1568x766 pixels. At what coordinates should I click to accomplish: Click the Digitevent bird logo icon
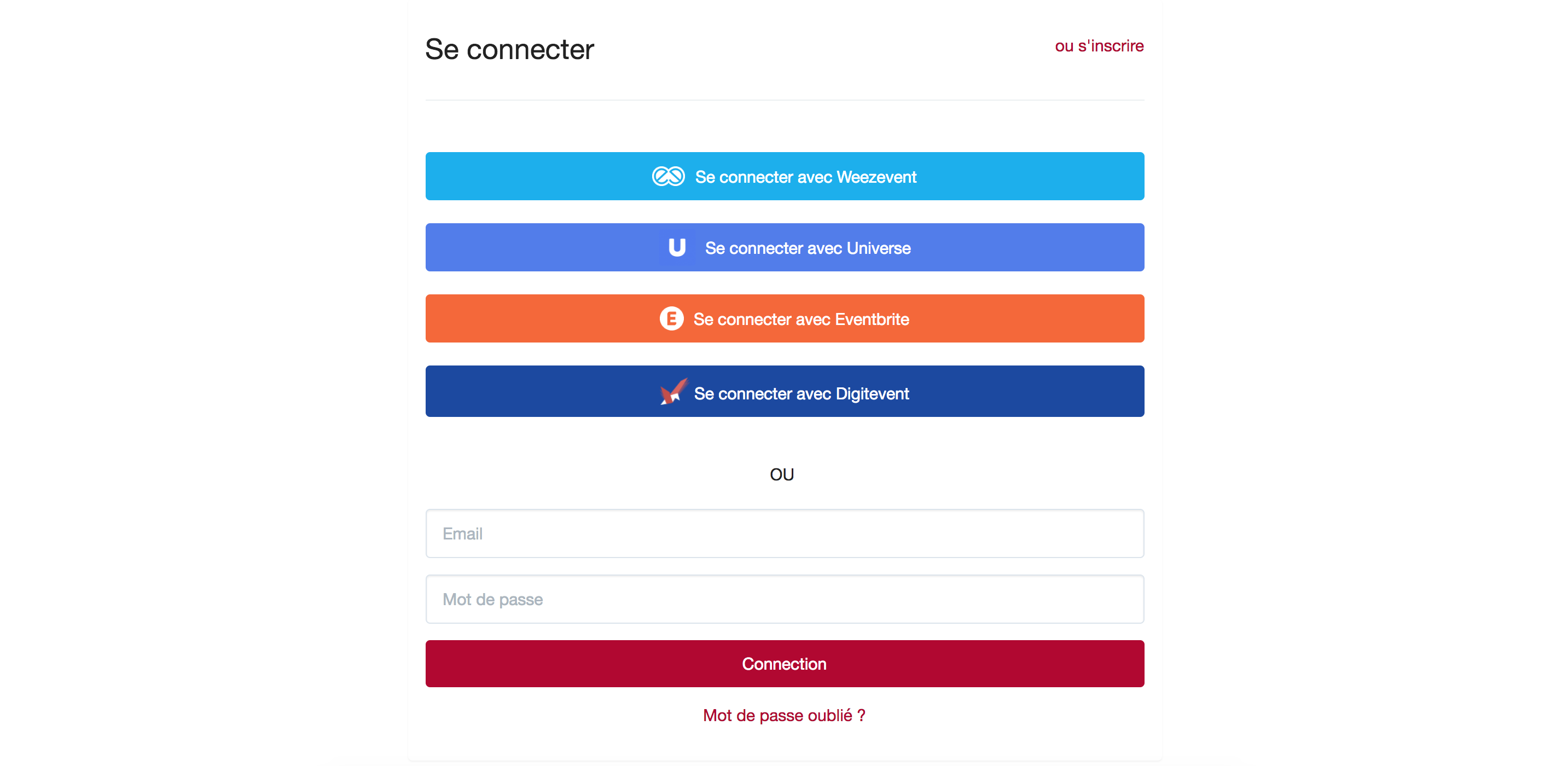pos(674,392)
